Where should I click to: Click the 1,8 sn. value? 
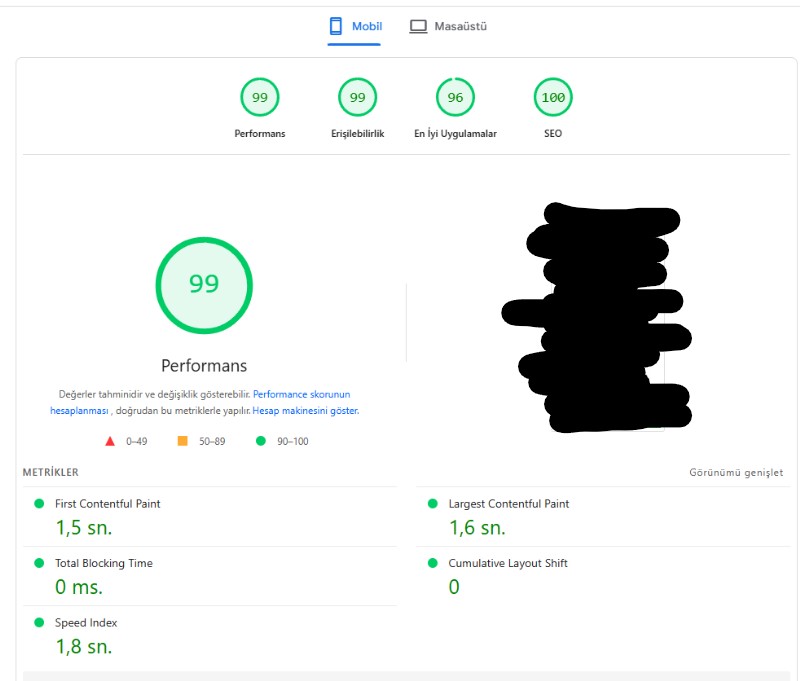point(84,647)
